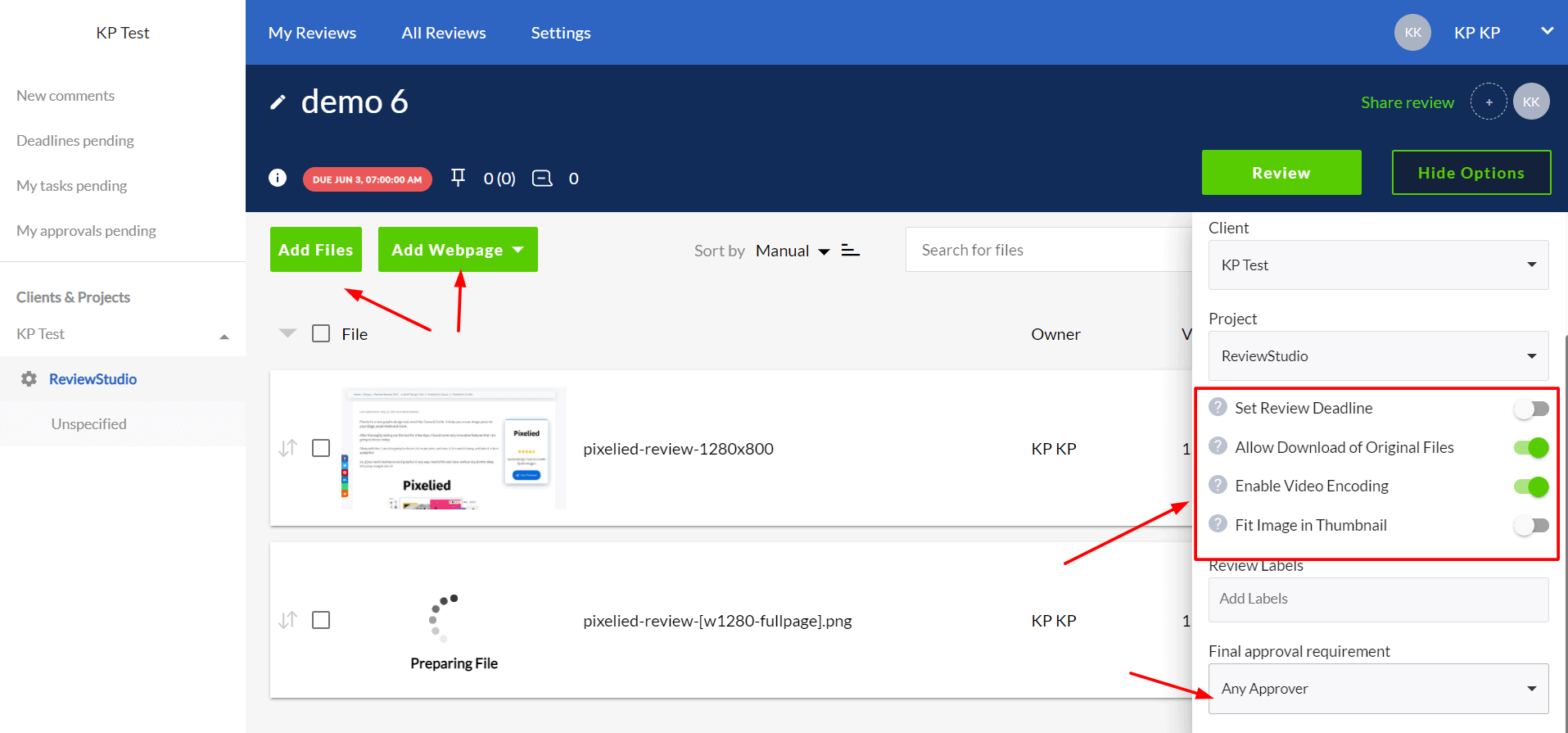Image resolution: width=1568 pixels, height=733 pixels.
Task: Click the Search for files field
Action: [1048, 250]
